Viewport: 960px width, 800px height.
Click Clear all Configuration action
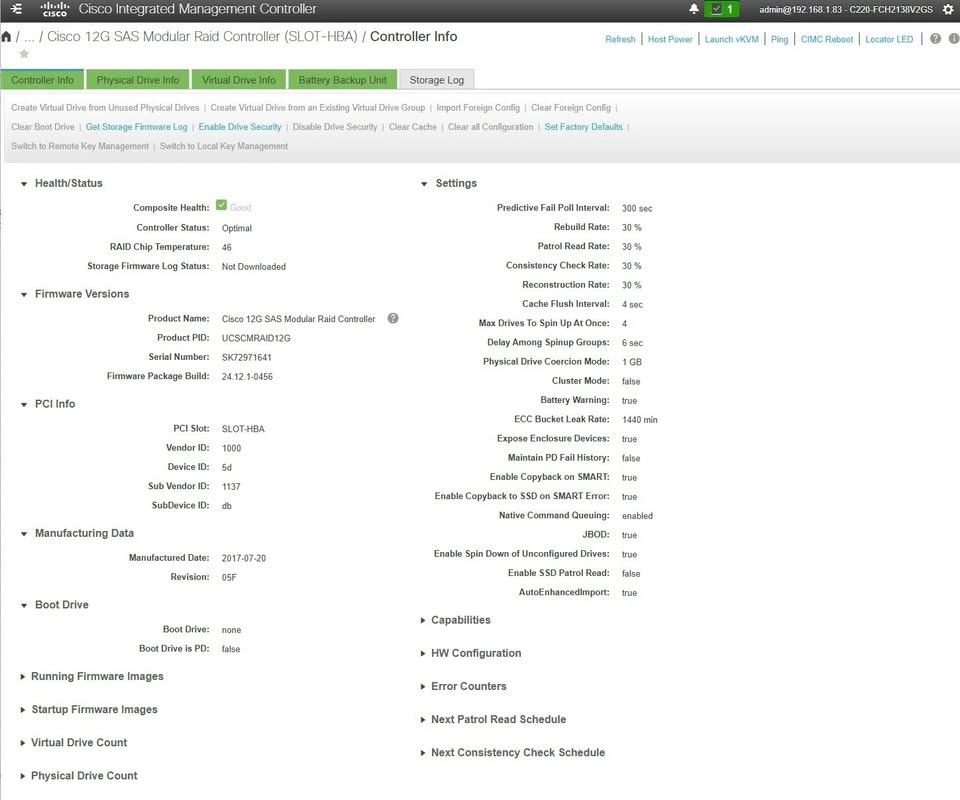[x=490, y=127]
